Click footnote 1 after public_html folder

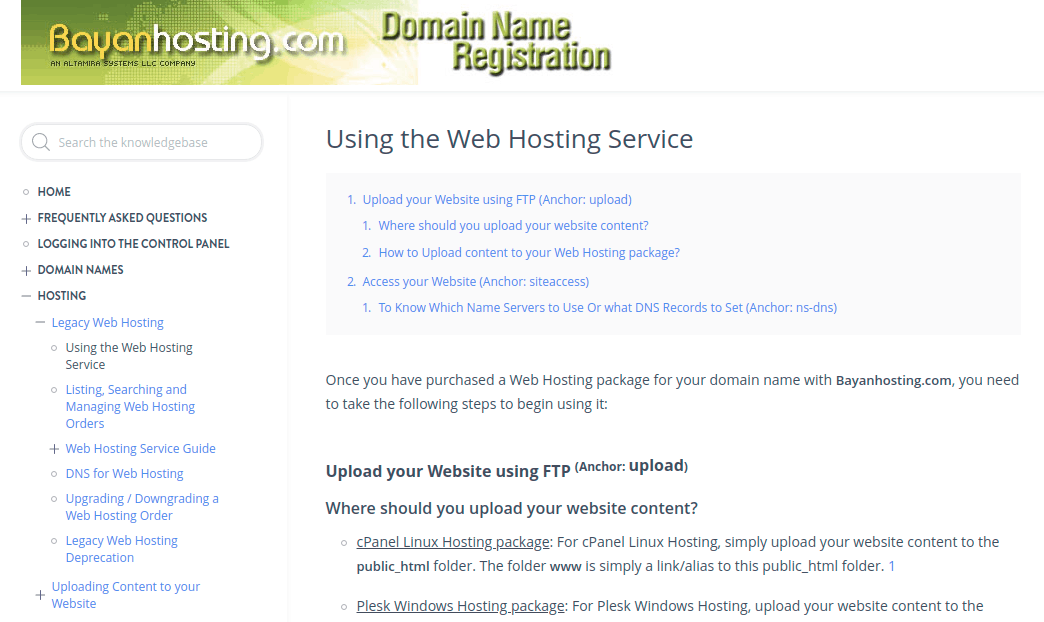pos(892,566)
